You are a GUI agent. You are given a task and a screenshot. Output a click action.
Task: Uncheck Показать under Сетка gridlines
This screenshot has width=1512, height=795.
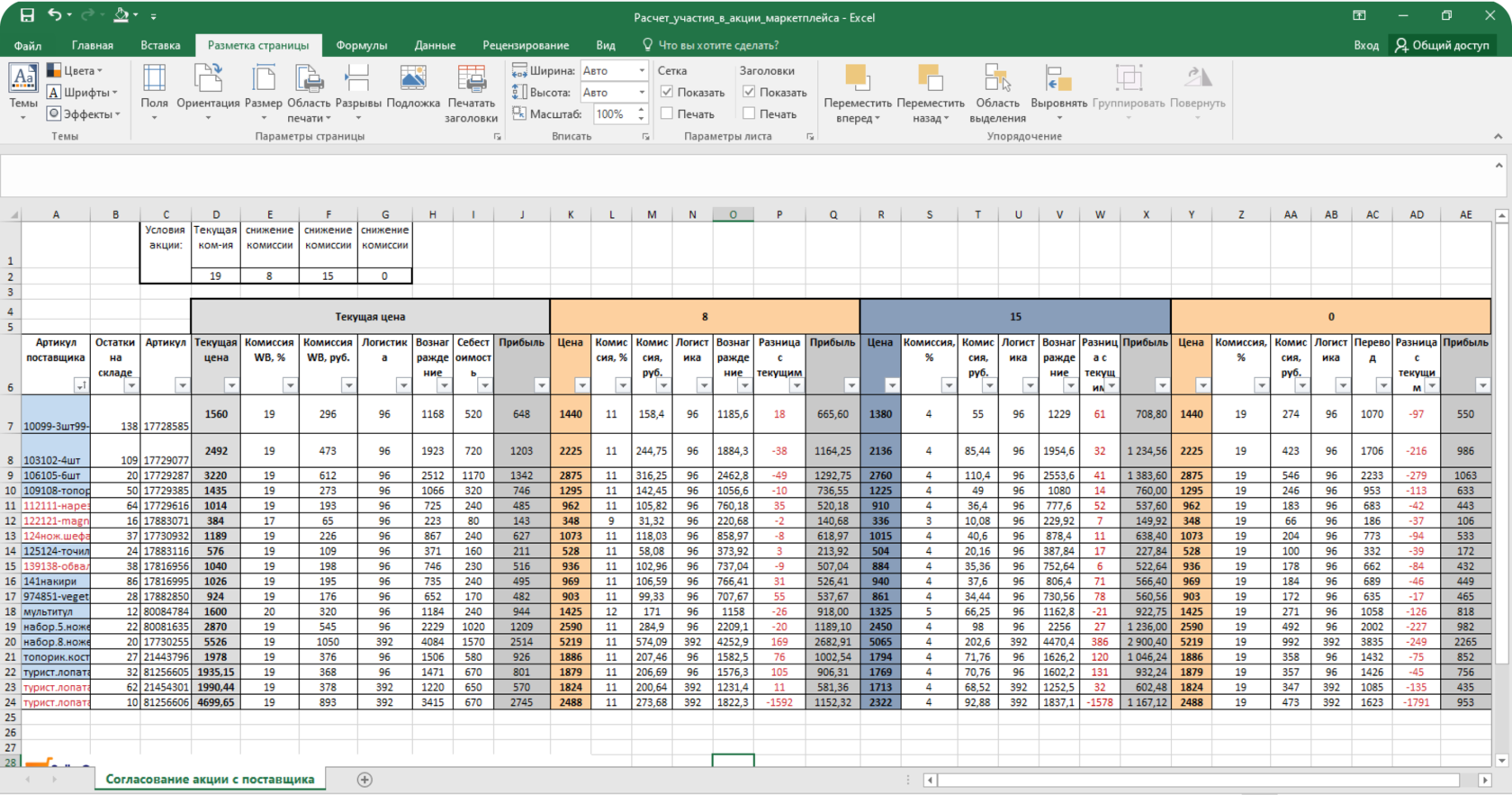click(667, 92)
